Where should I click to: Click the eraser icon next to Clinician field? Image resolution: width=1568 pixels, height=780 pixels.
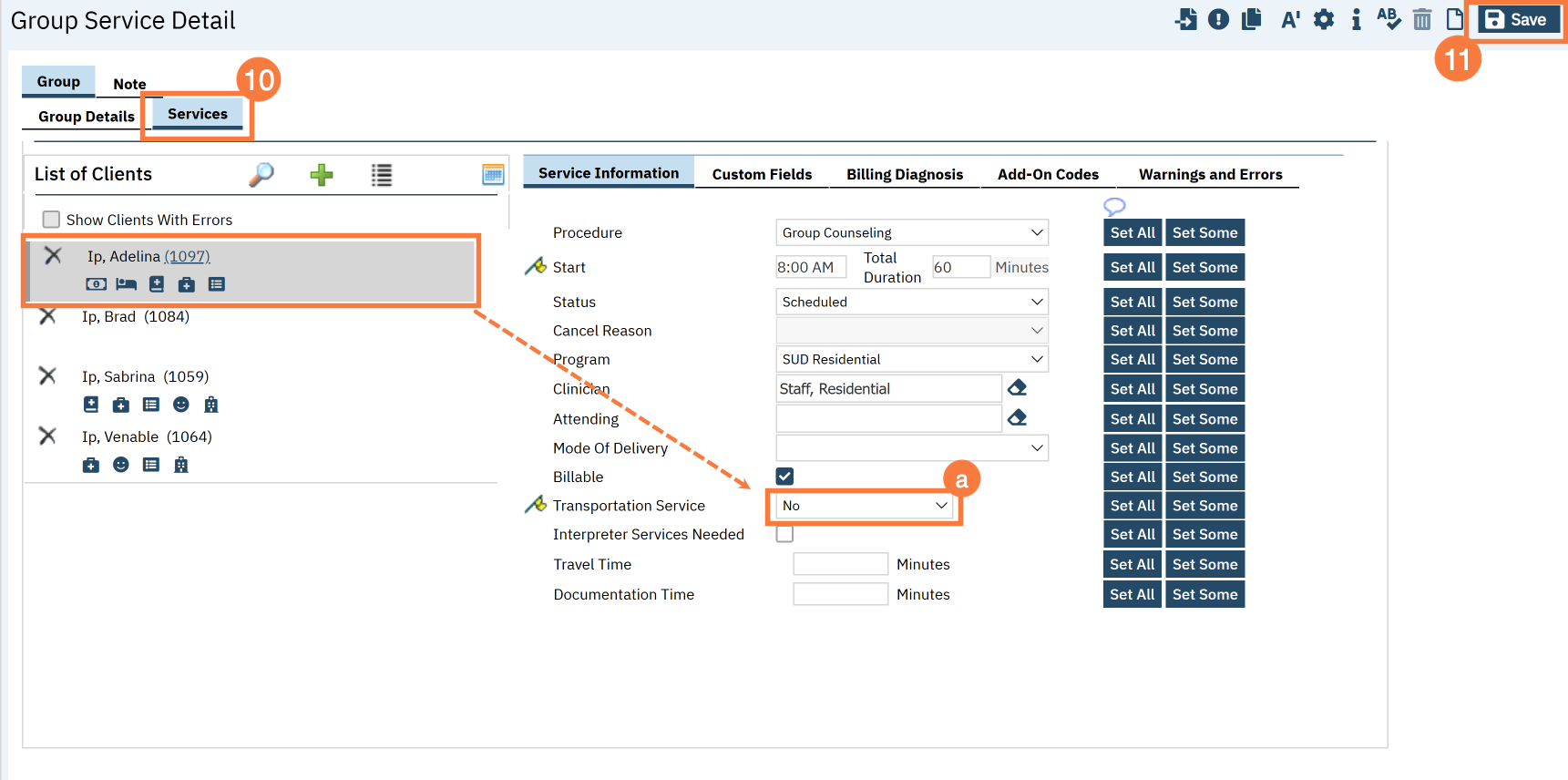coord(1017,388)
